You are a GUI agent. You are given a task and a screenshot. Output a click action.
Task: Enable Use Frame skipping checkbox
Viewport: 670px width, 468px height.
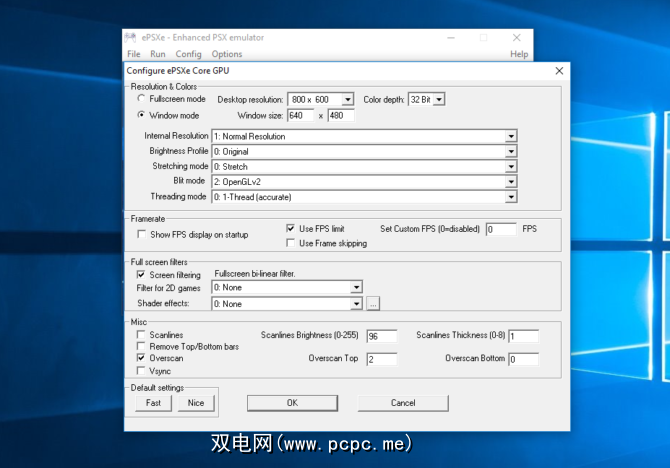(x=291, y=243)
